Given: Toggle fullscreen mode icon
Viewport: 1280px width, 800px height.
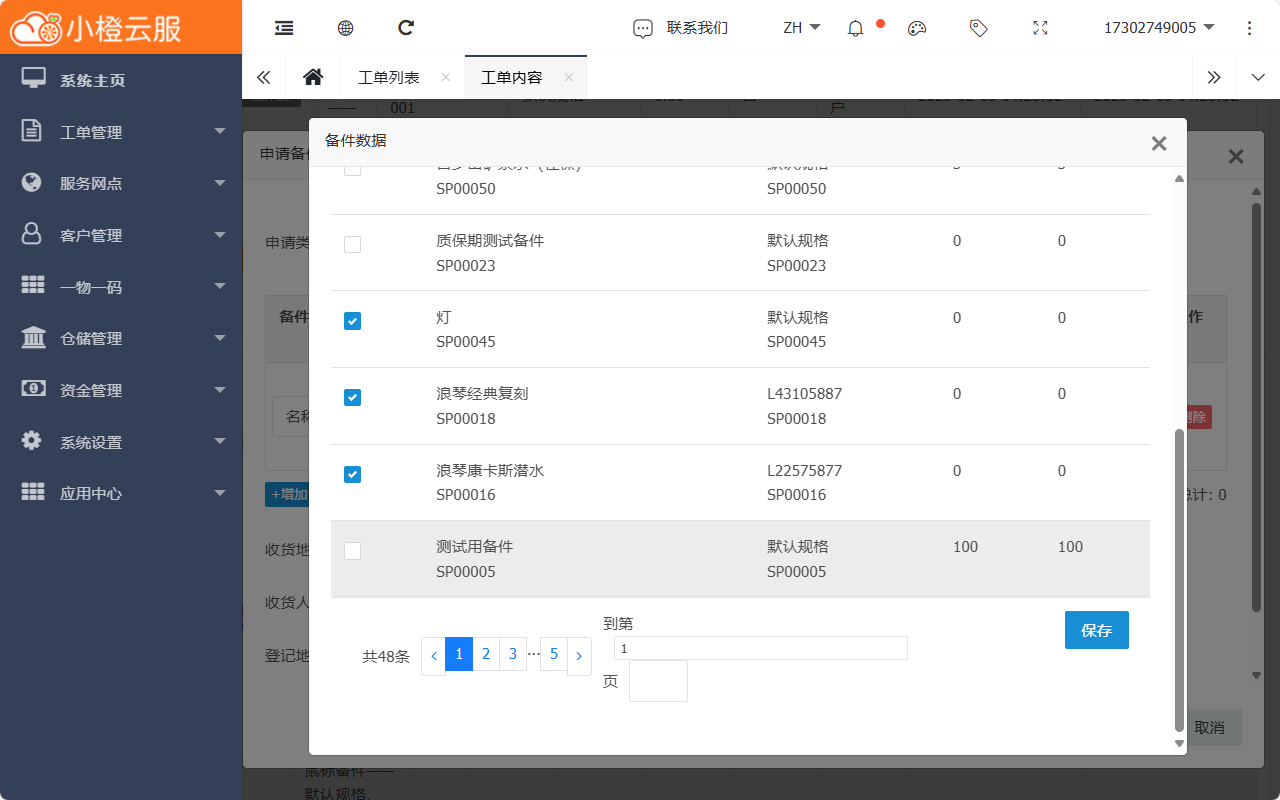Looking at the screenshot, I should coord(1040,28).
